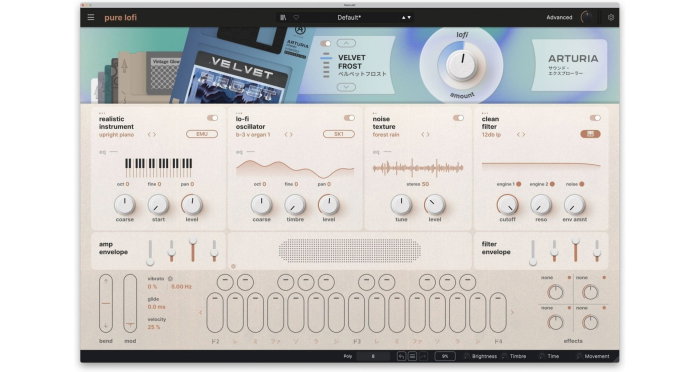Toggle lo-fi oscillator engine on/off

pos(349,118)
